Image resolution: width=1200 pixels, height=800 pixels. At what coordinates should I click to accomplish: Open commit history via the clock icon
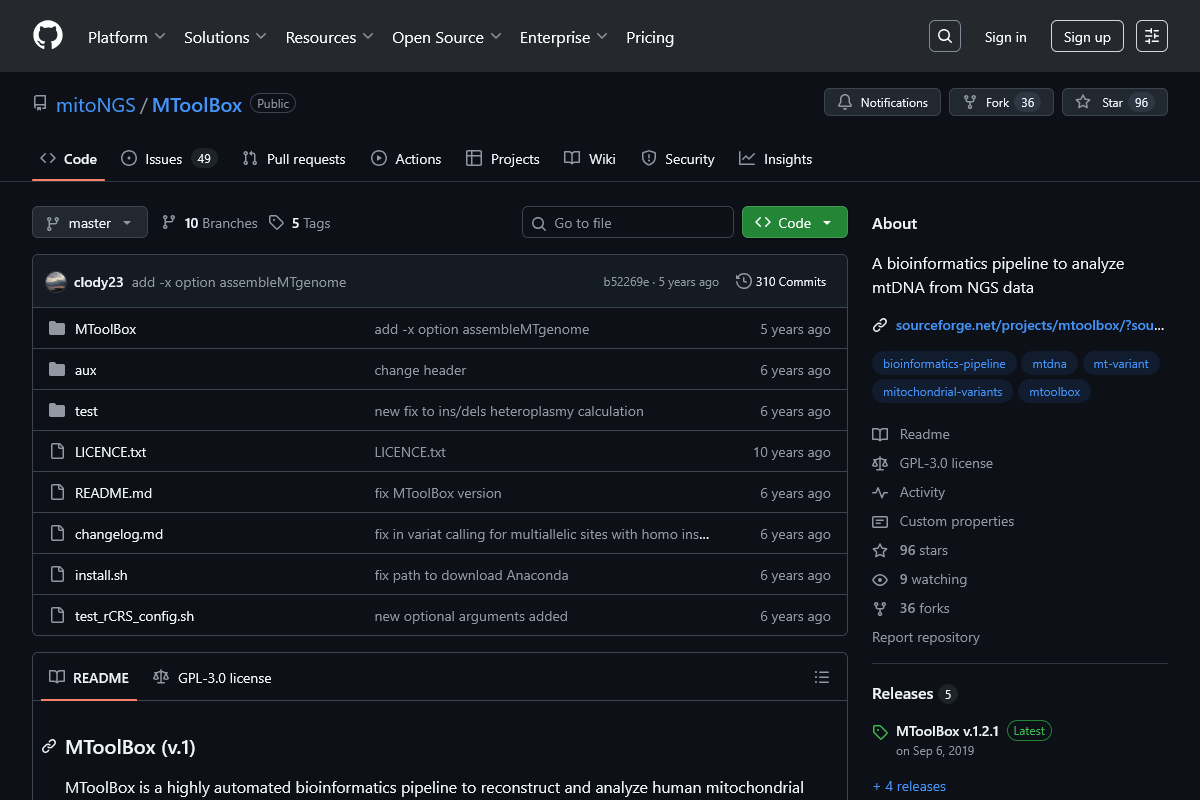(x=743, y=281)
